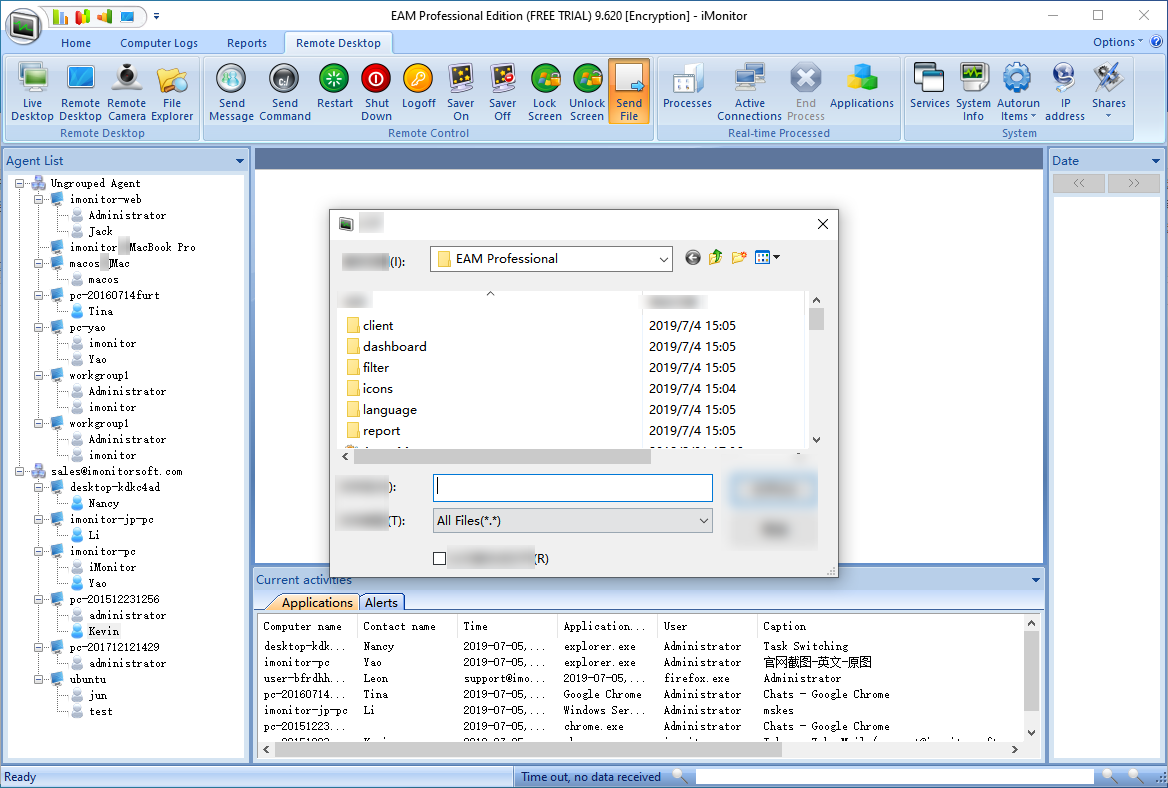Click Send Message icon
This screenshot has height=788, width=1168.
pos(231,92)
